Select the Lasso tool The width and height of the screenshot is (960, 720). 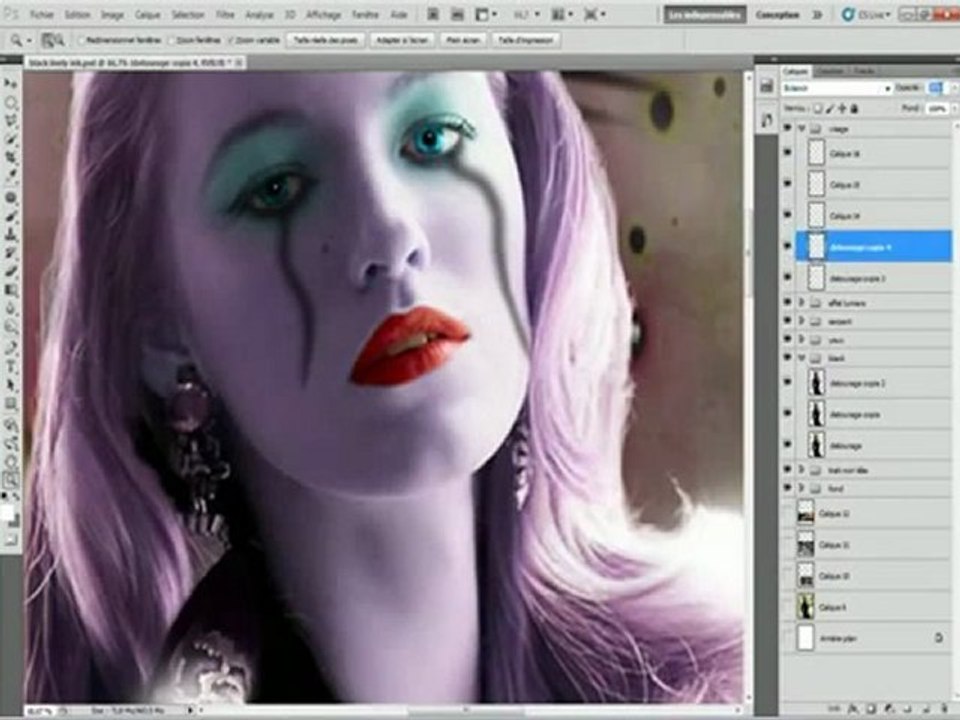(10, 121)
